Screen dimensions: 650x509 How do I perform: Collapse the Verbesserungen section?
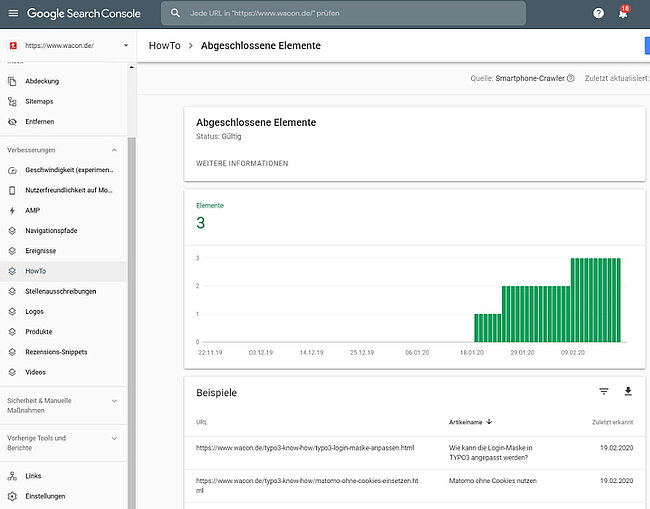[x=114, y=150]
